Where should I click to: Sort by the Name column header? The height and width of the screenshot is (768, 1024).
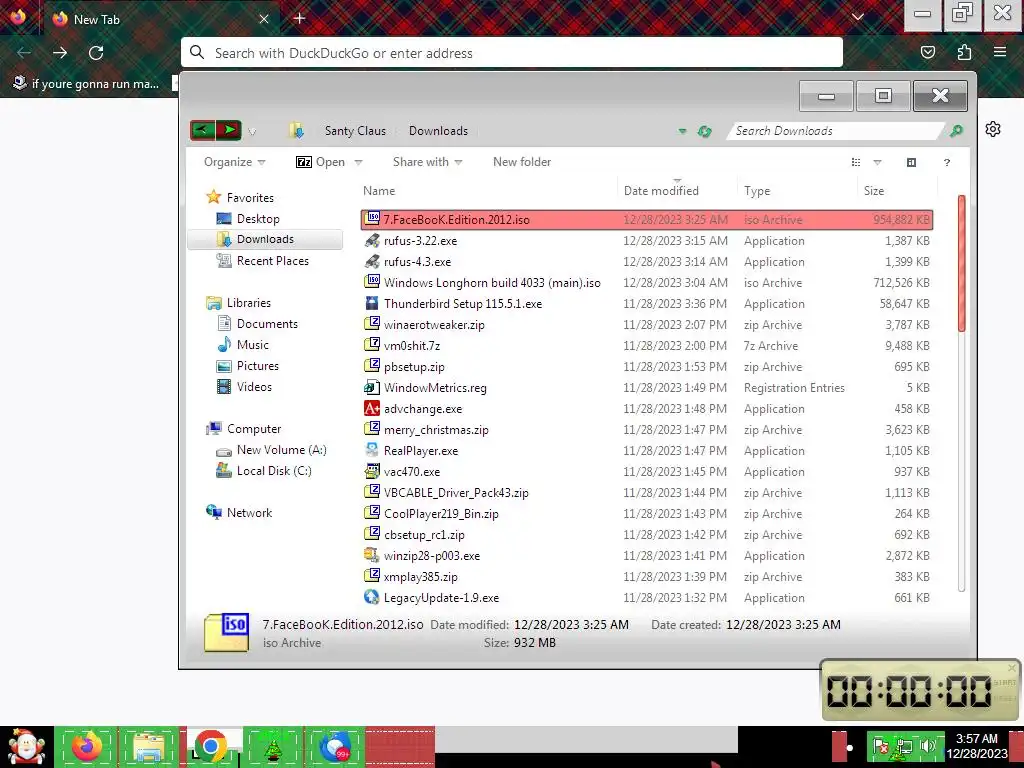[x=379, y=191]
